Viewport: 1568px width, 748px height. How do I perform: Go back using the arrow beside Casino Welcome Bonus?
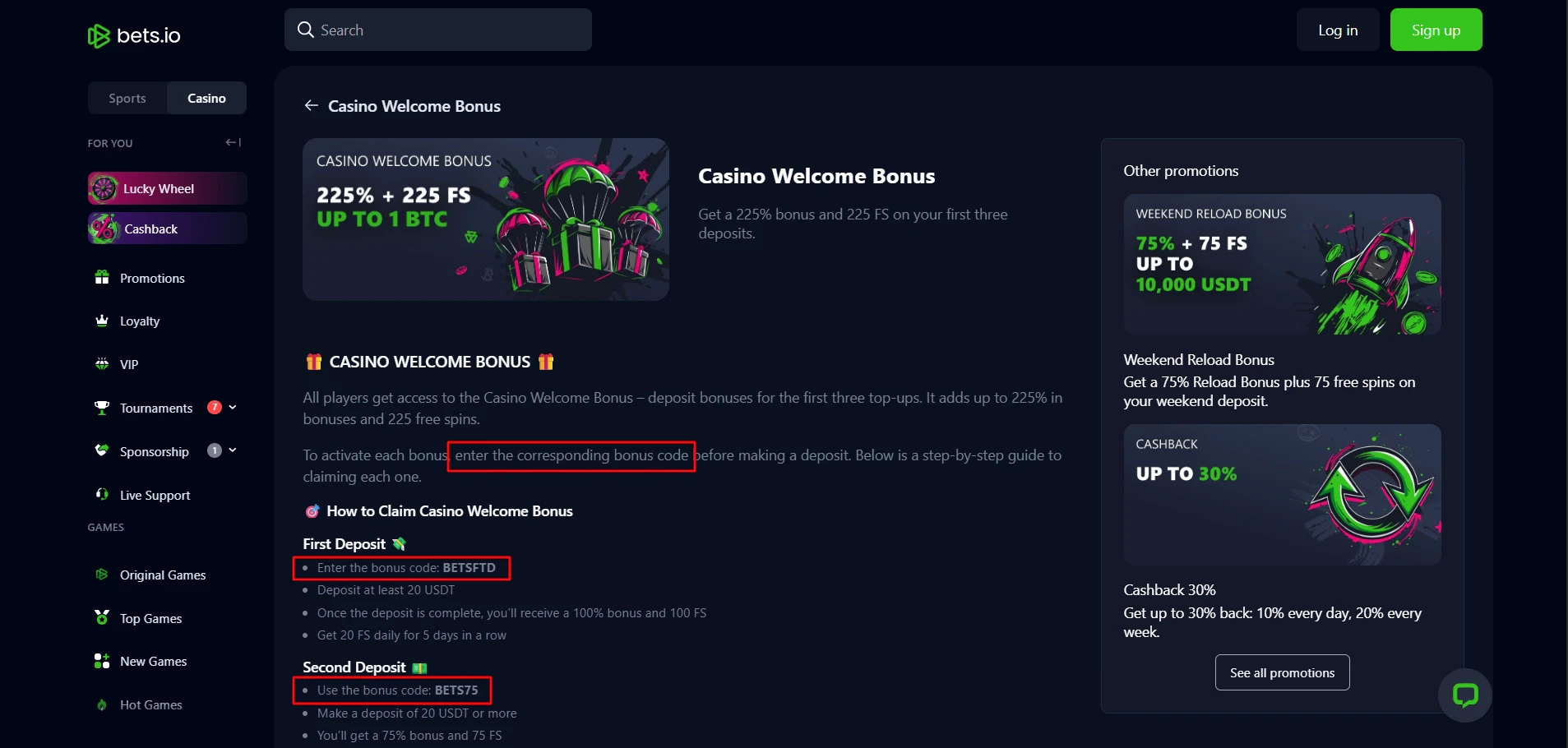[x=311, y=105]
